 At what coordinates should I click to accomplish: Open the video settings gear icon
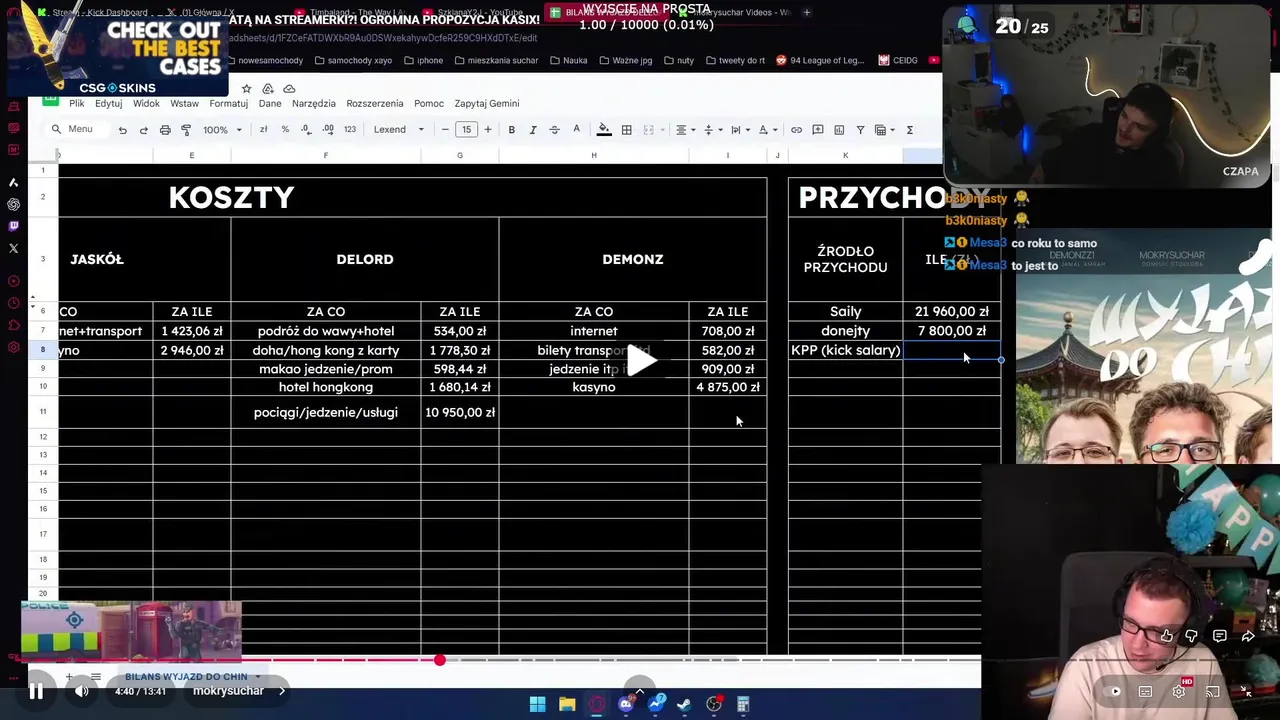coord(1179,691)
